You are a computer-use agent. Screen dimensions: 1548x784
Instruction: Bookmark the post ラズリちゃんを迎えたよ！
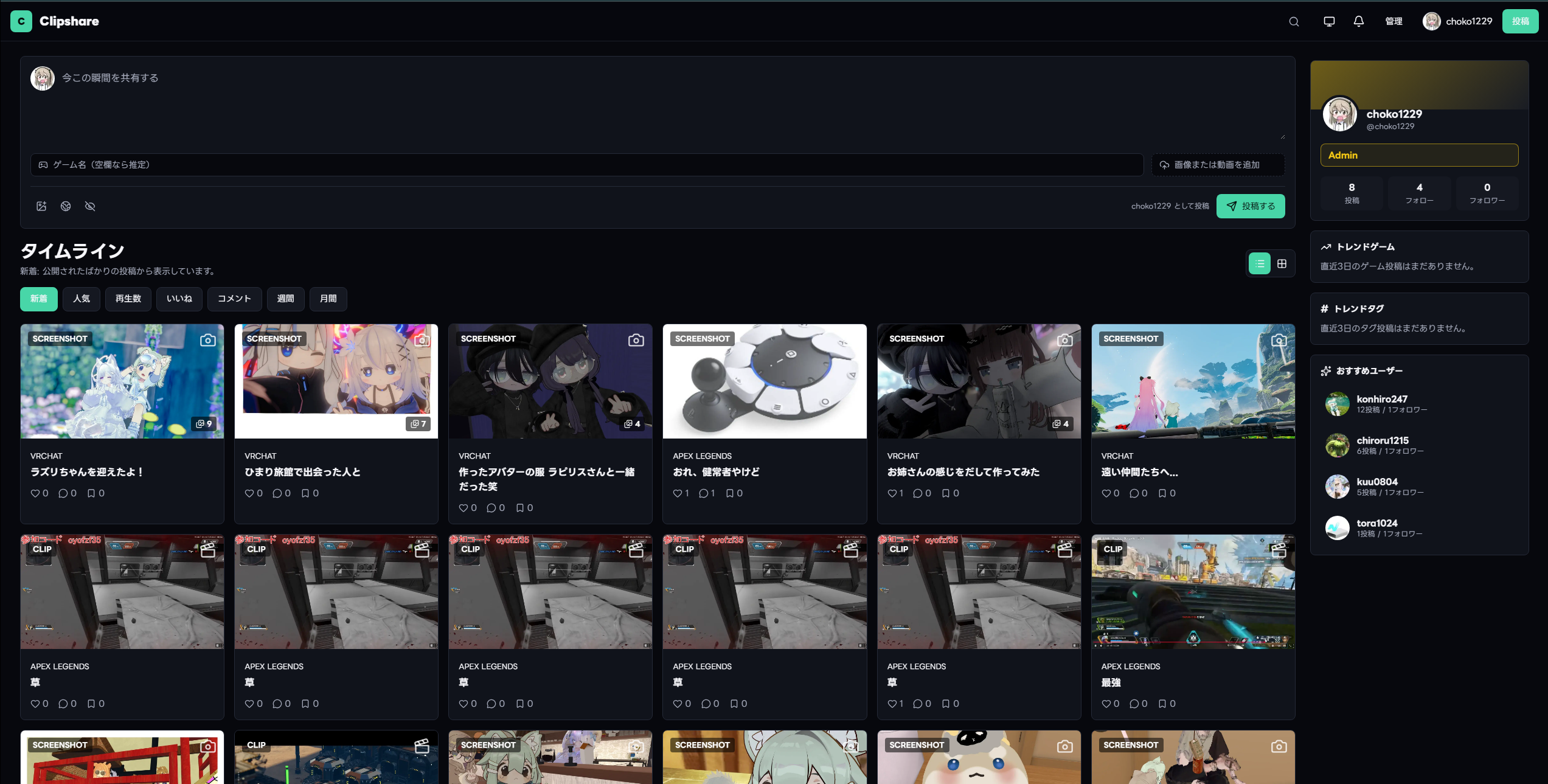[91, 493]
